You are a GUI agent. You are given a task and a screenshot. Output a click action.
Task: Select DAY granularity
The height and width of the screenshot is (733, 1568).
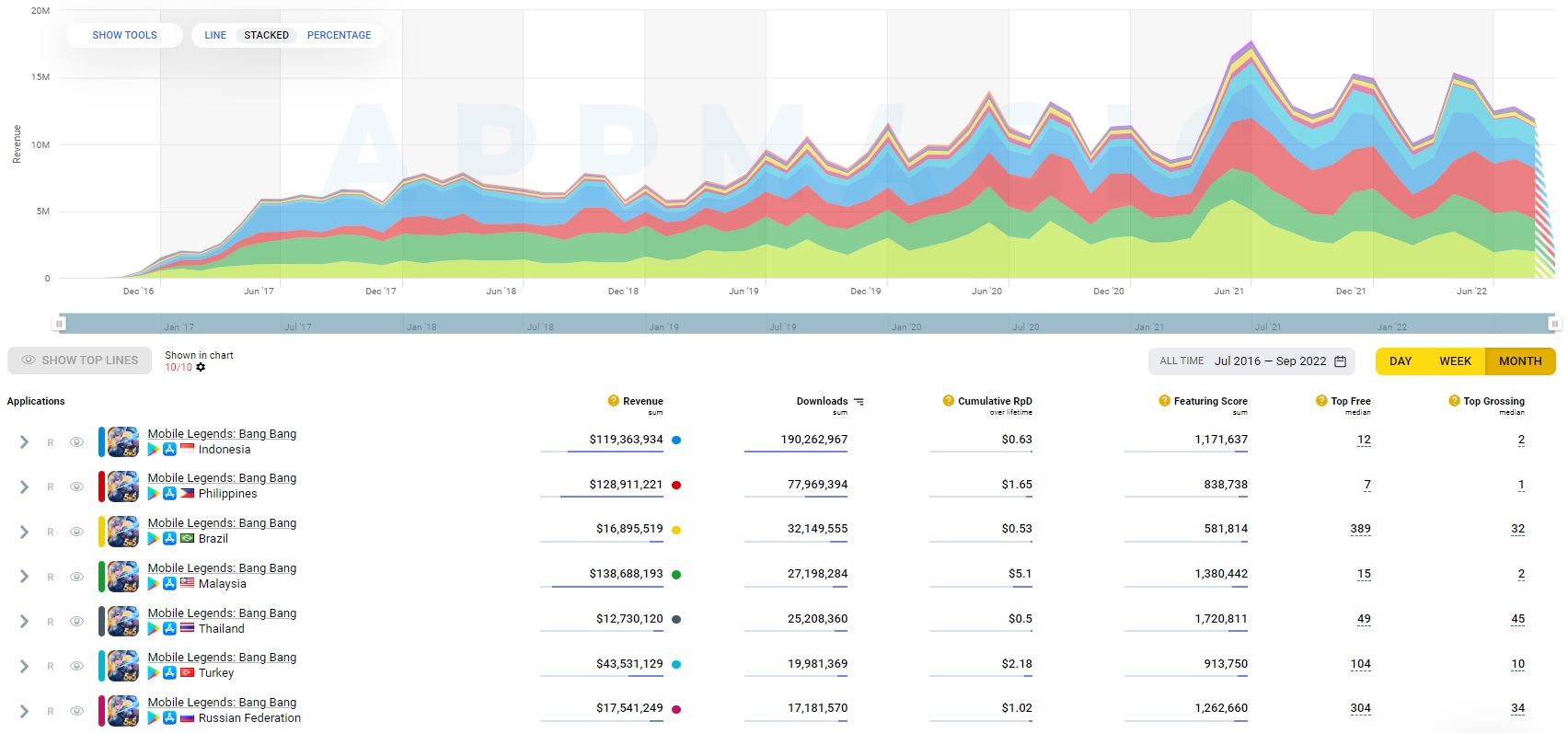point(1401,361)
